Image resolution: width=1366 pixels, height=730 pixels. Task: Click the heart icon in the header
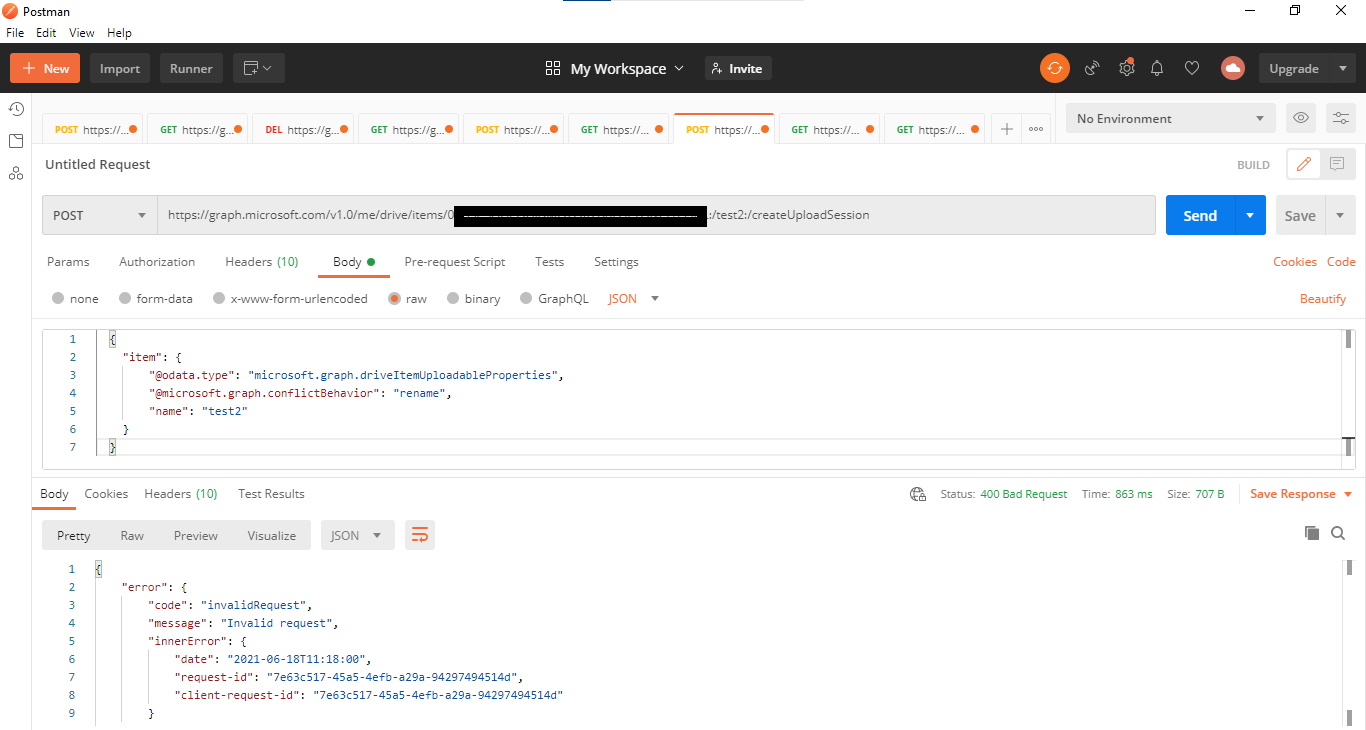(1192, 68)
